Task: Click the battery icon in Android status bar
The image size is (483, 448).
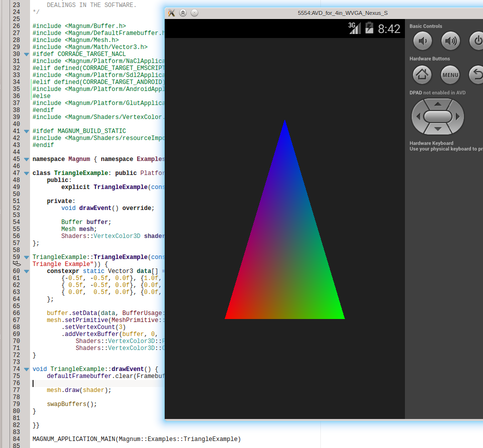Action: 369,28
